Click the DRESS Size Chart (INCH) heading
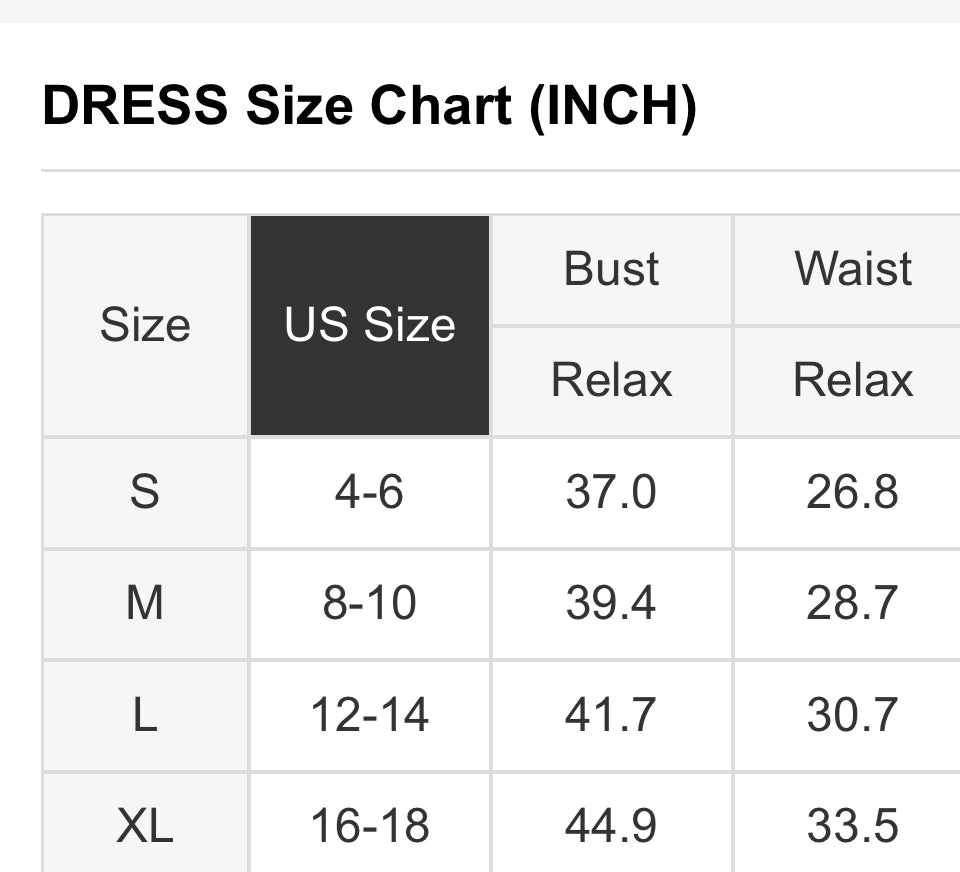The image size is (960, 872). 370,107
